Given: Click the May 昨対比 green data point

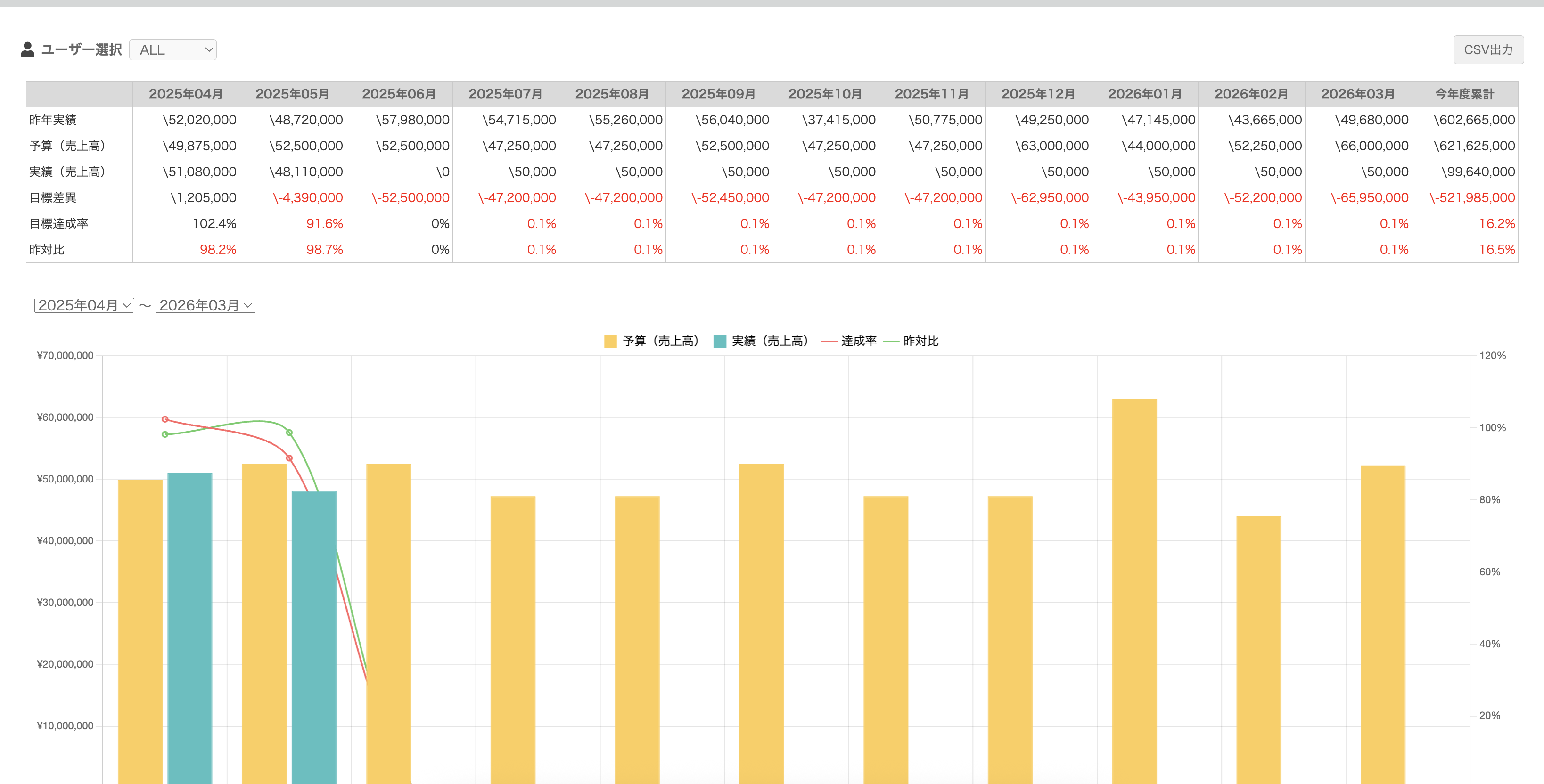Looking at the screenshot, I should [289, 433].
